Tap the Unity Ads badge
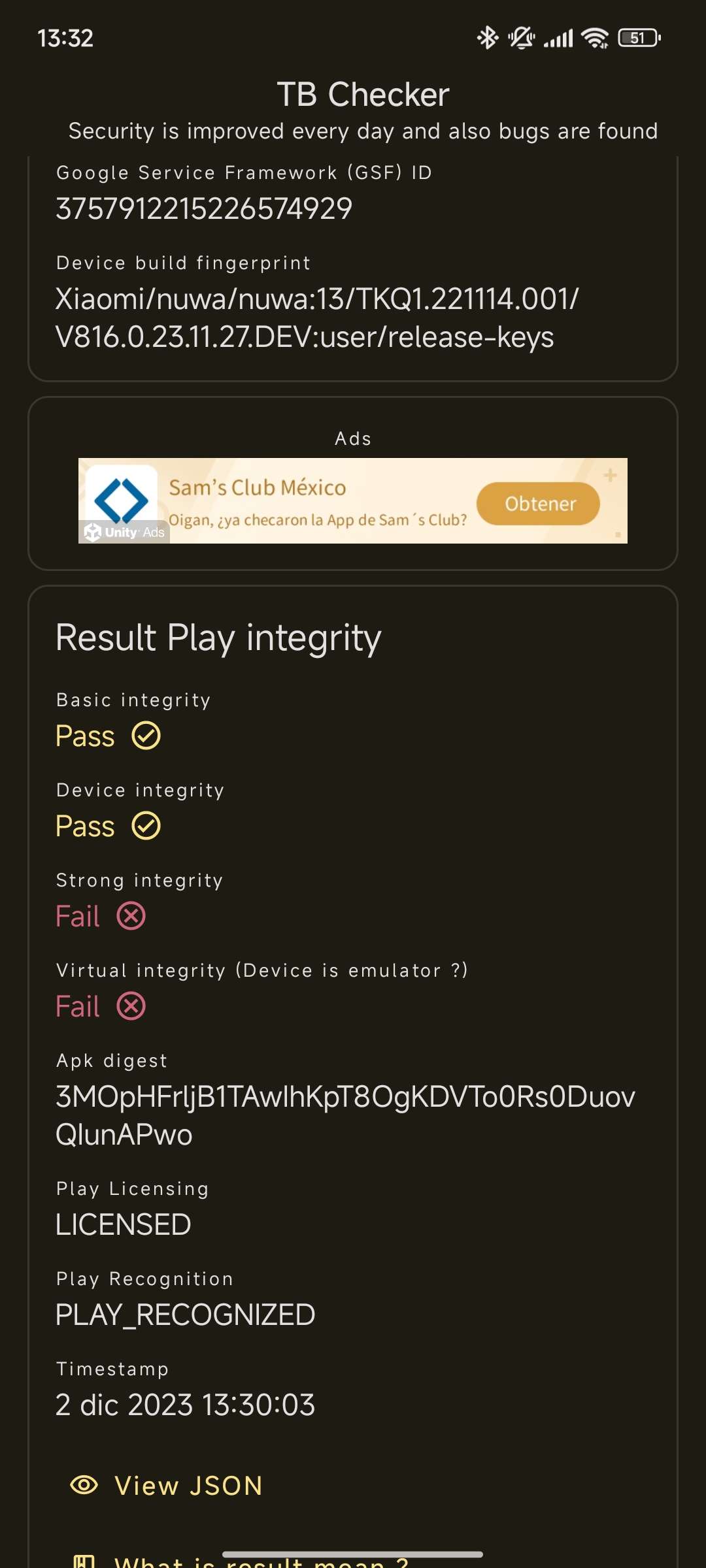Viewport: 706px width, 1568px height. point(124,532)
